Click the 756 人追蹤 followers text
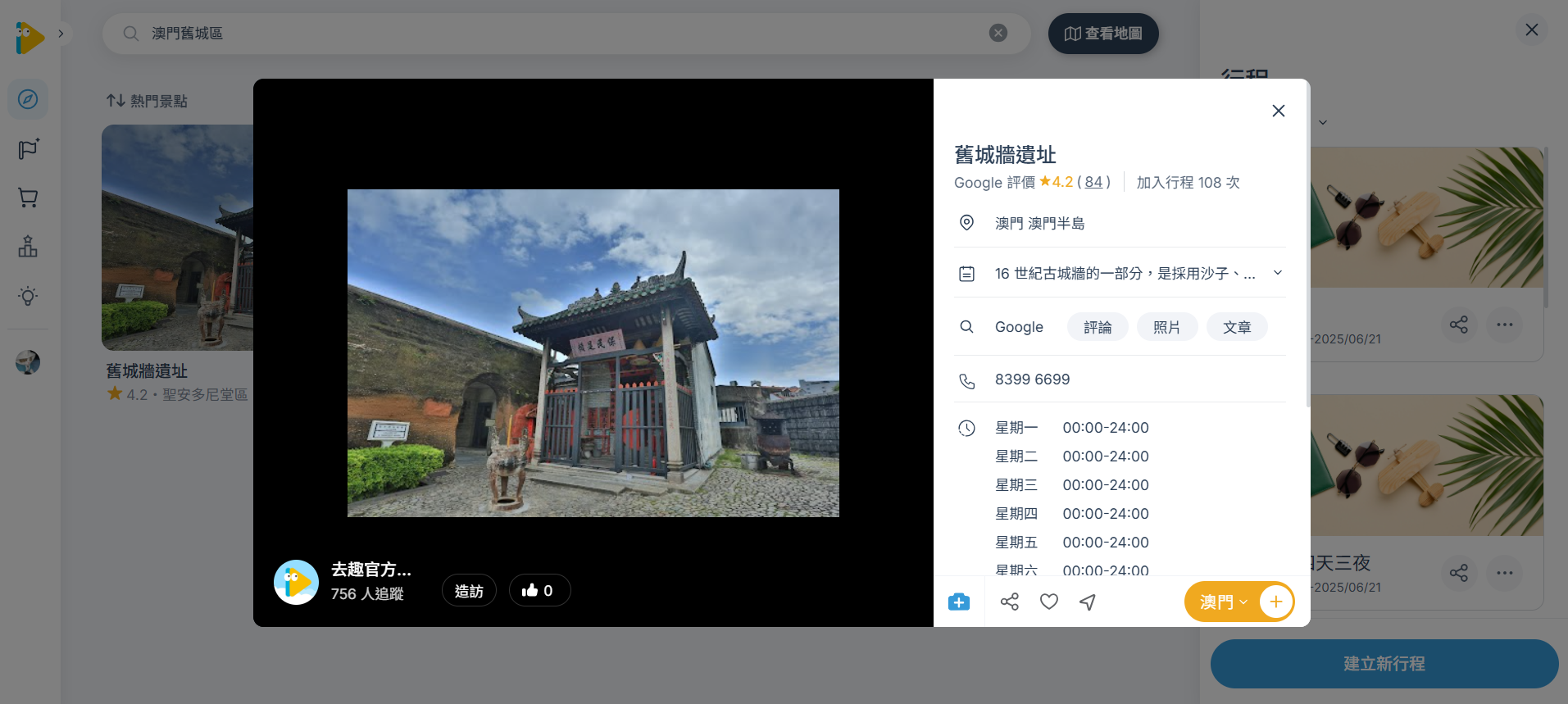 pyautogui.click(x=367, y=593)
